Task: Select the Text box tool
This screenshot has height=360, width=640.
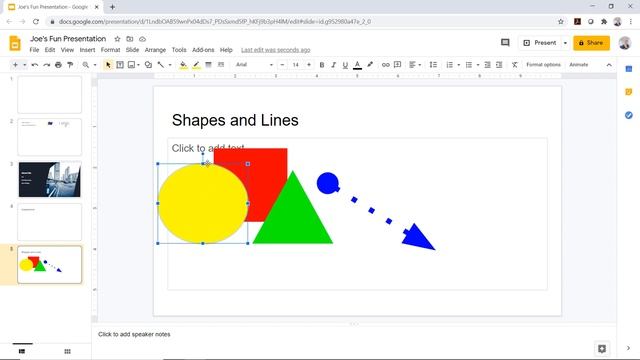Action: click(x=120, y=65)
